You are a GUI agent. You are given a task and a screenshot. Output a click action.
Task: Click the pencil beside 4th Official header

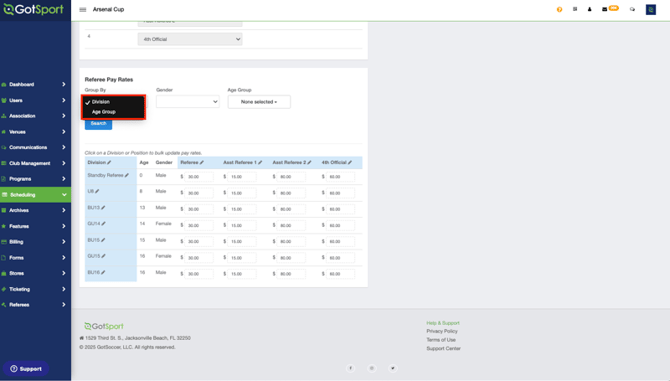(350, 163)
